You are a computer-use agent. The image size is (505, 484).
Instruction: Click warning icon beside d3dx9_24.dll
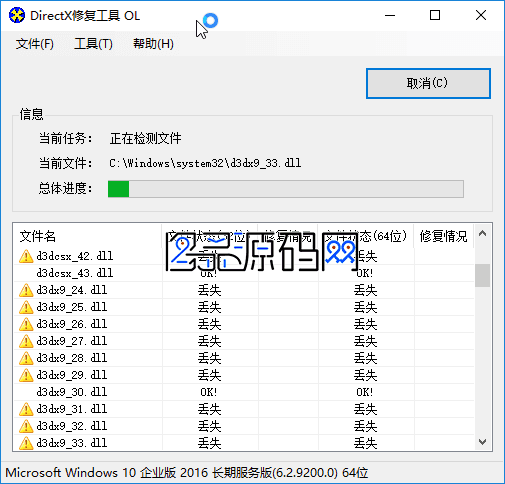pyautogui.click(x=26, y=290)
